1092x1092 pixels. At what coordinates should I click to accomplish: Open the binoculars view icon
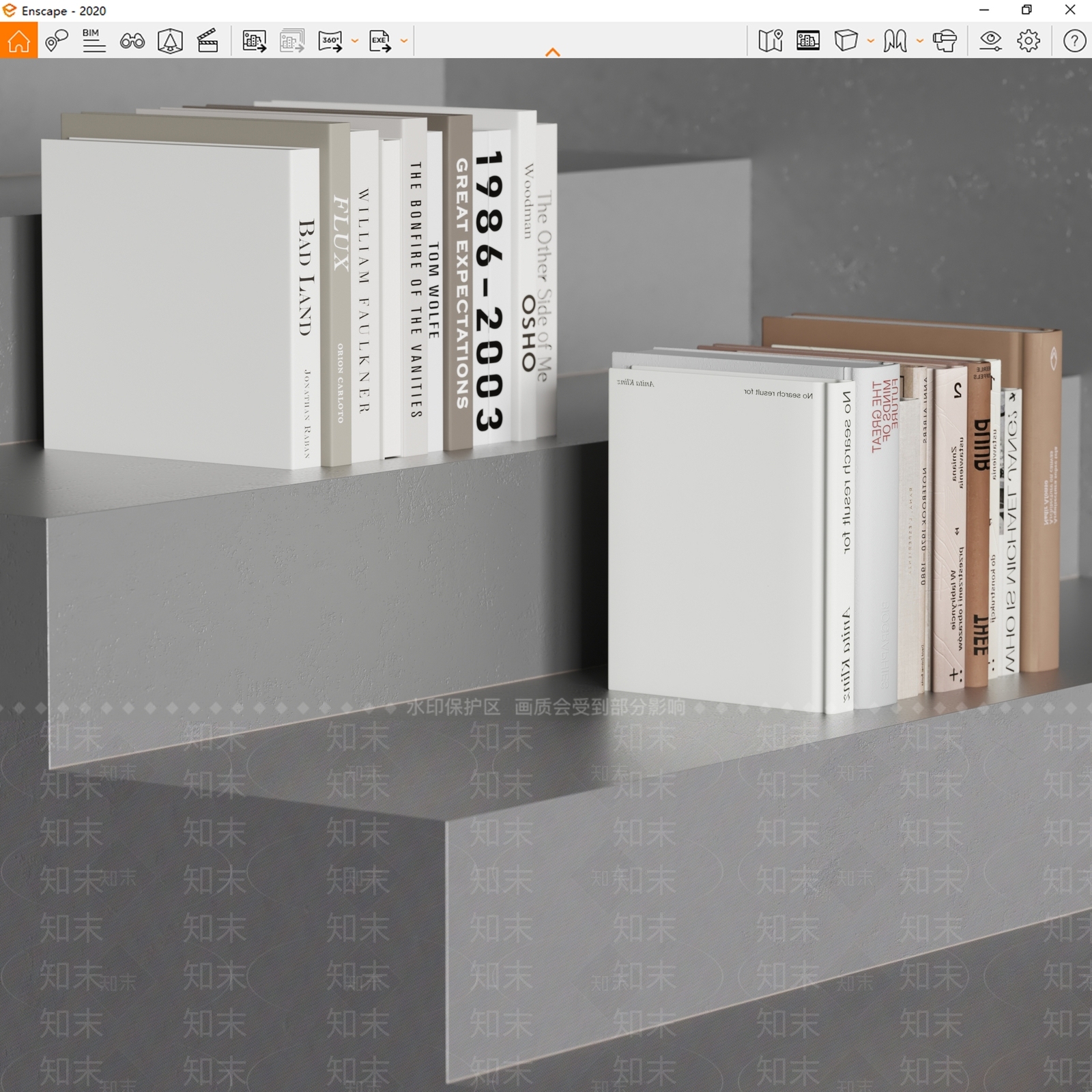(132, 42)
